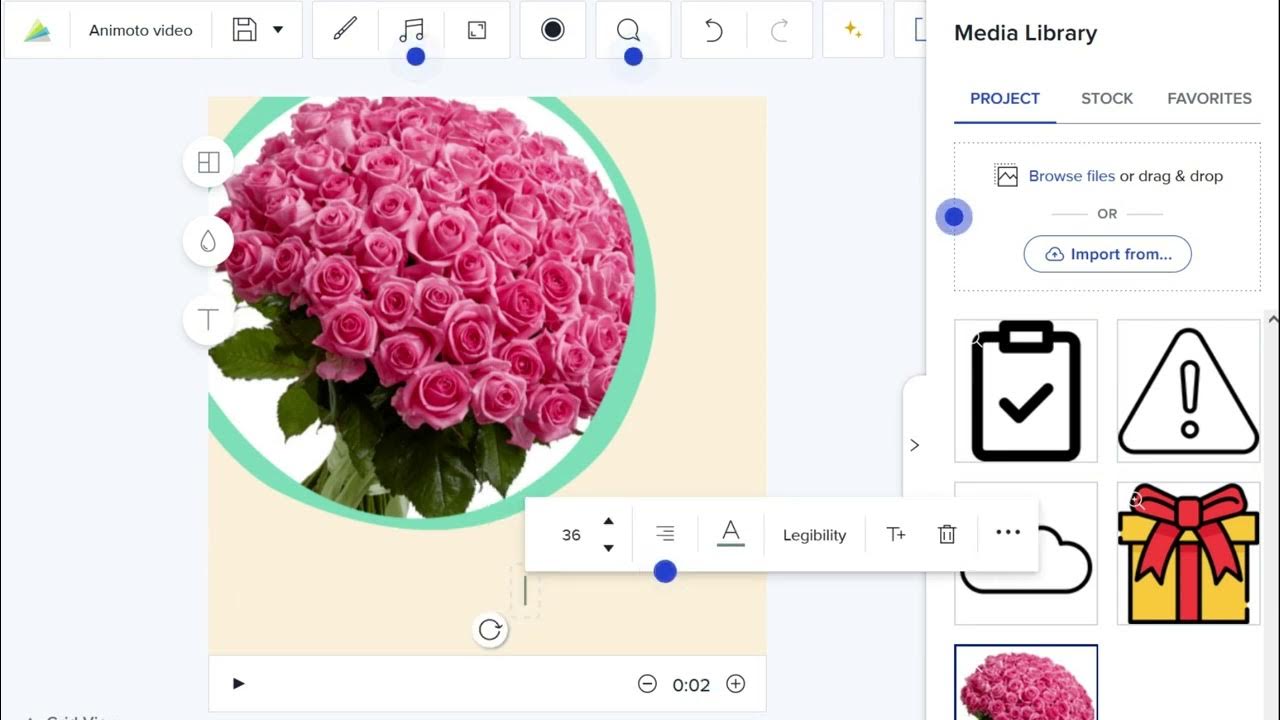Screen dimensions: 1280x720
Task: Redo the last action
Action: pos(779,30)
